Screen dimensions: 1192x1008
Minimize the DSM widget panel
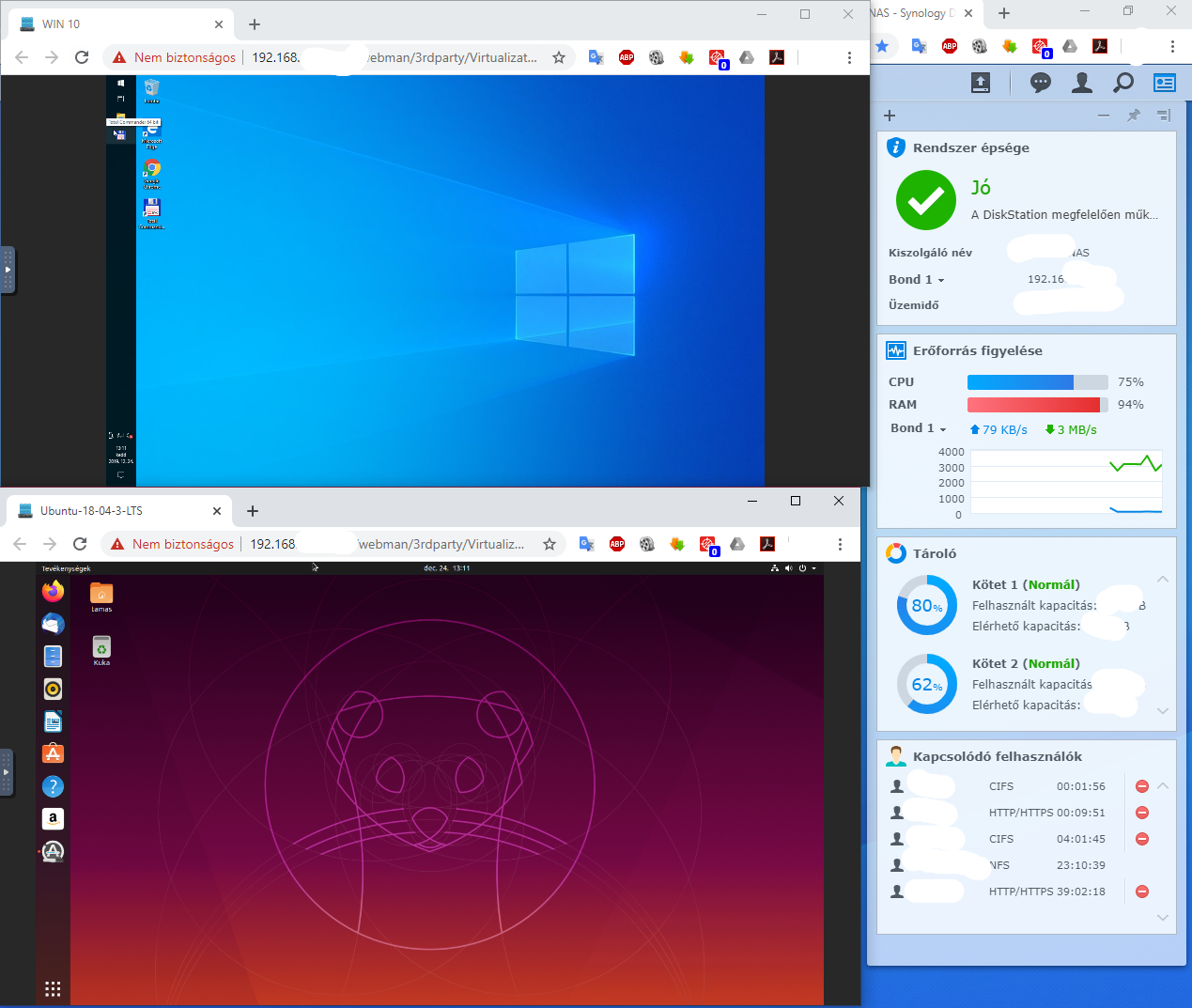[1104, 116]
